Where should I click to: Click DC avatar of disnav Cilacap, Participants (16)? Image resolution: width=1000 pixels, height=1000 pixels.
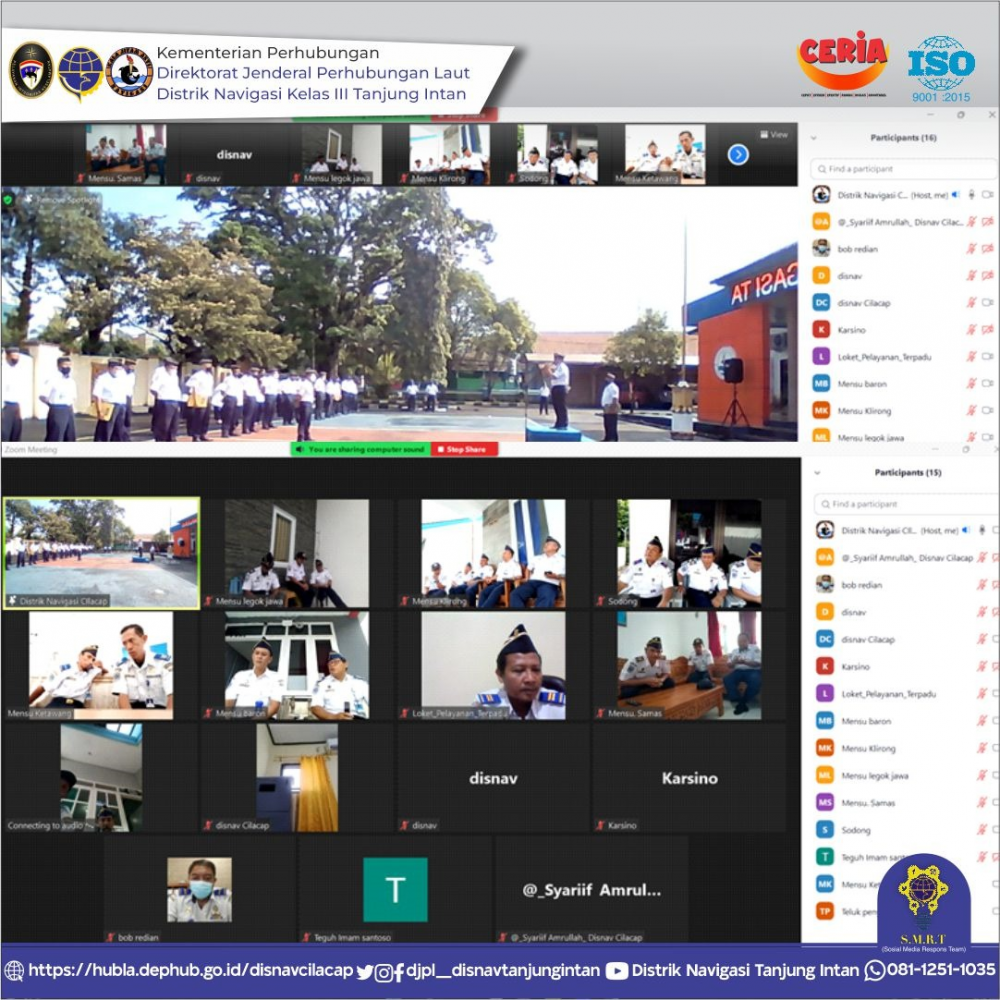(x=821, y=302)
